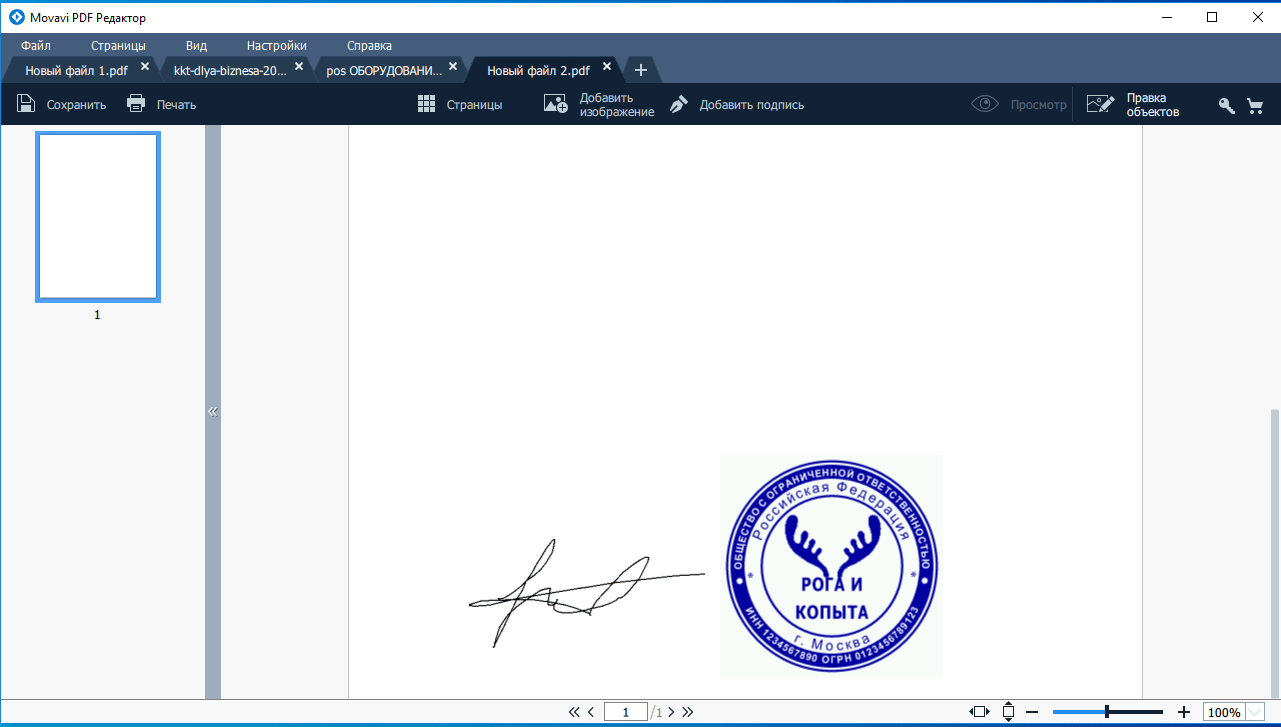
Task: Click the Правка объектов label
Action: point(1153,105)
